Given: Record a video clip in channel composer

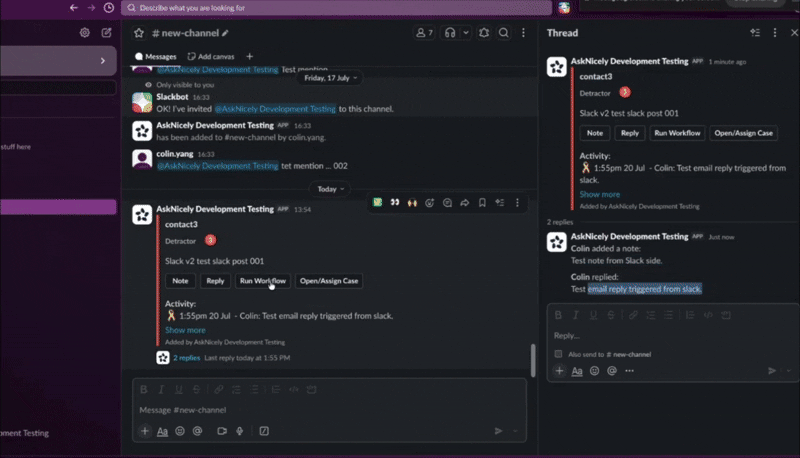Looking at the screenshot, I should (x=222, y=431).
